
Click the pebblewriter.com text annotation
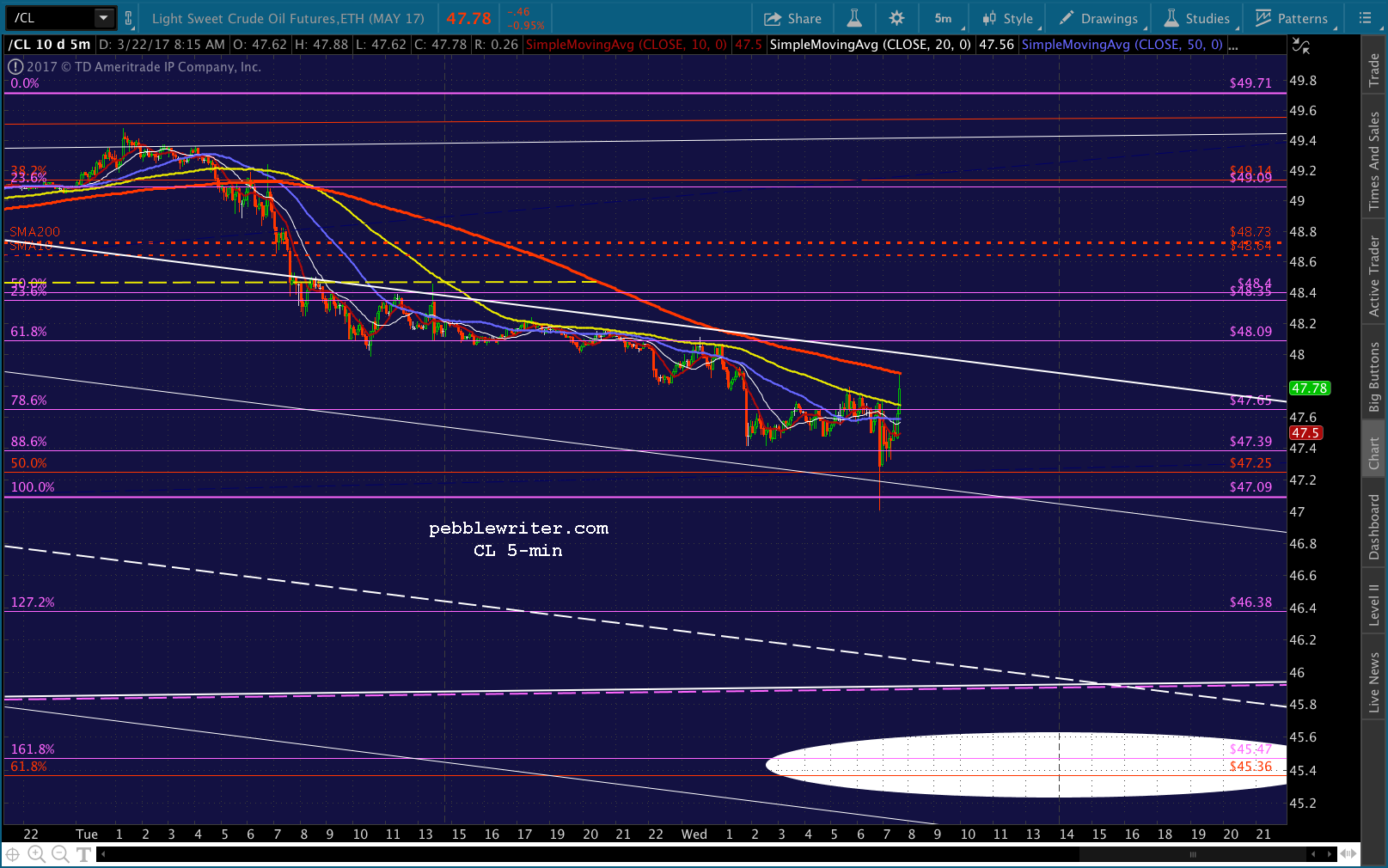pos(518,529)
